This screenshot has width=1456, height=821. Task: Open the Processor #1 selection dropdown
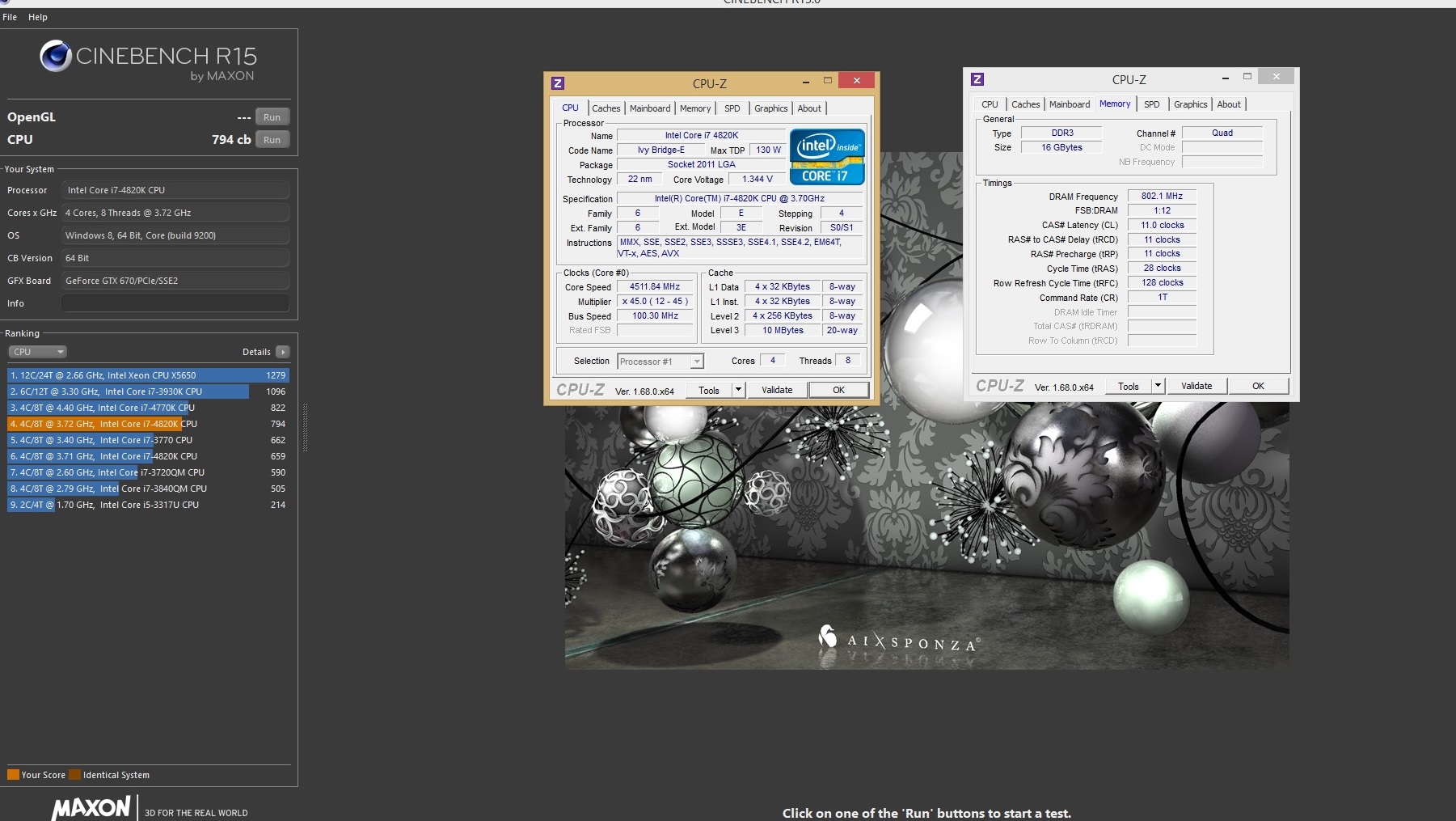[x=660, y=362]
